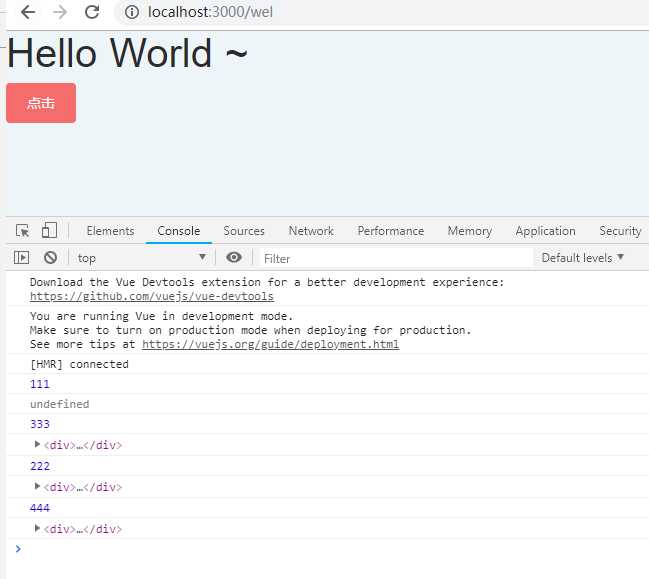This screenshot has height=579, width=649.
Task: Click the browser back arrow
Action: [28, 12]
